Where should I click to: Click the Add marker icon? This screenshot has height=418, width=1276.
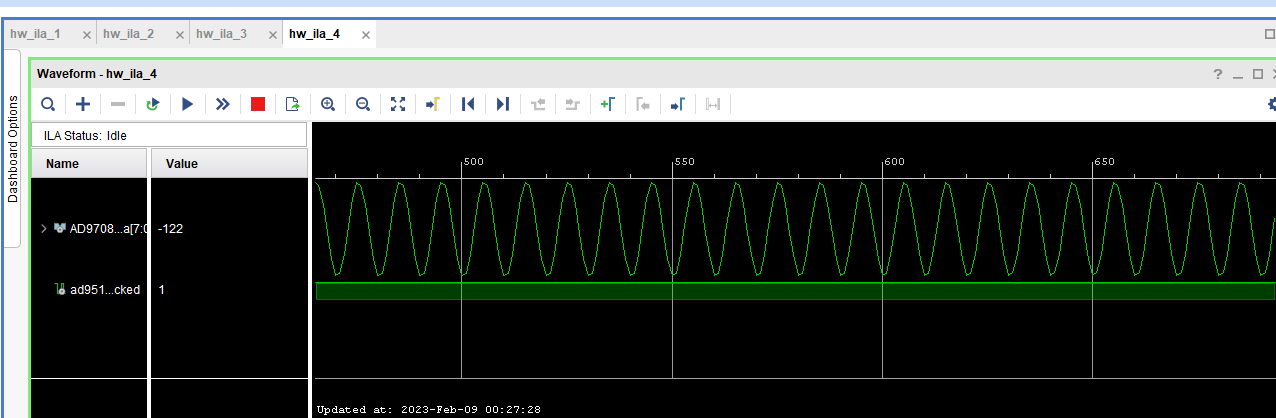607,104
